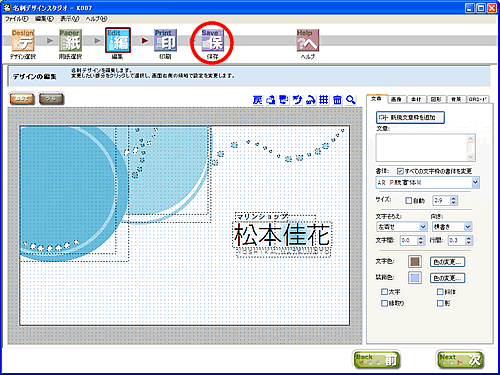The image size is (500, 375).
Task: Switch to the 背景 background tab
Action: 456,99
